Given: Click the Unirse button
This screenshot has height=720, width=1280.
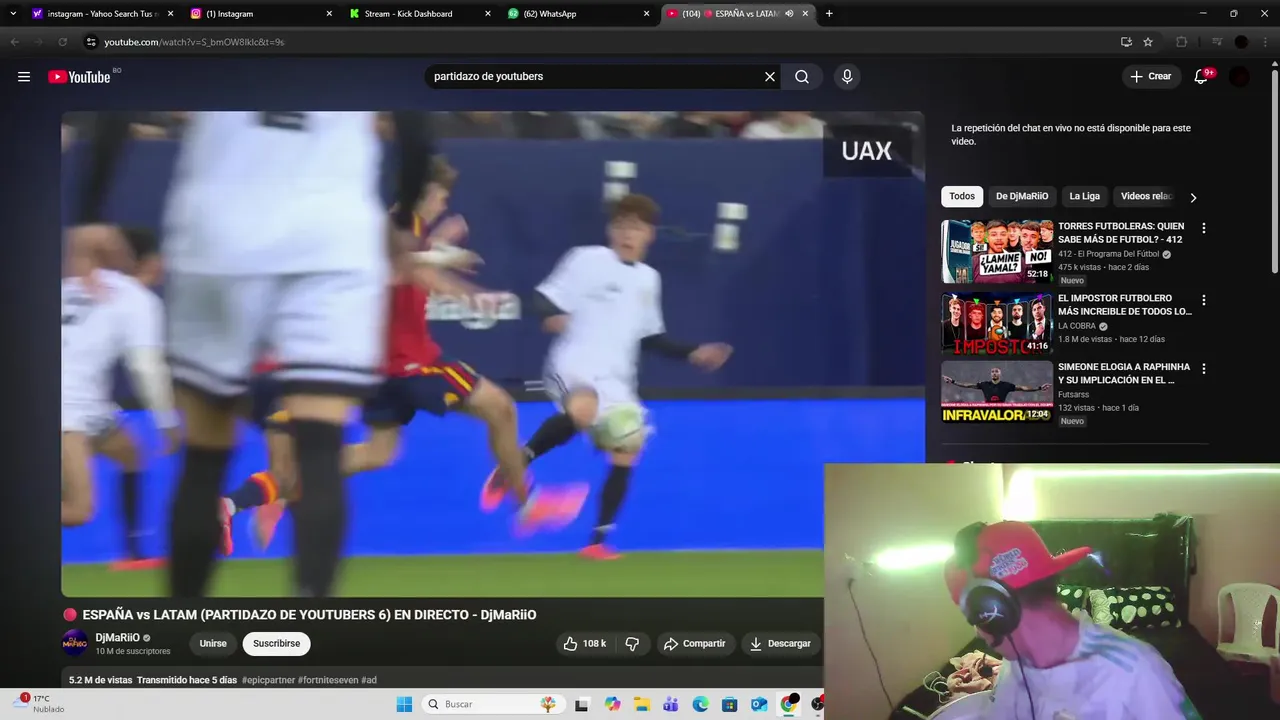Looking at the screenshot, I should coord(213,644).
